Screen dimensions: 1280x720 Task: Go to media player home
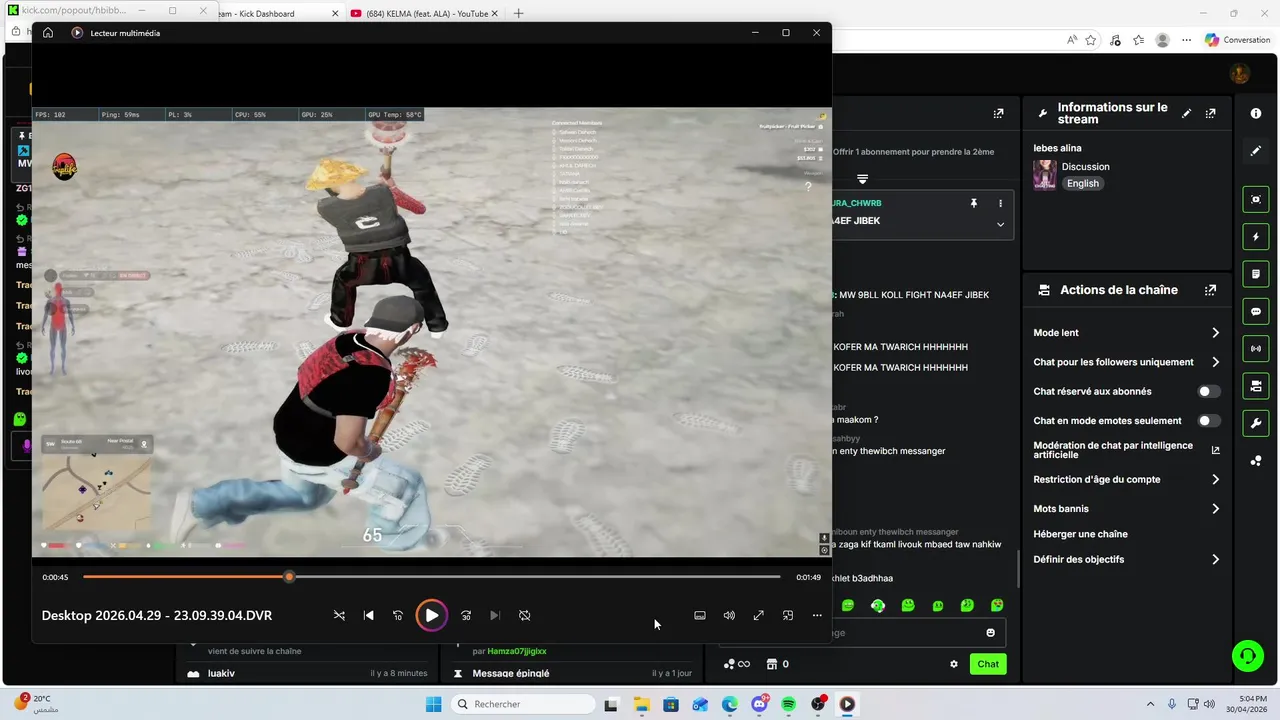click(48, 33)
